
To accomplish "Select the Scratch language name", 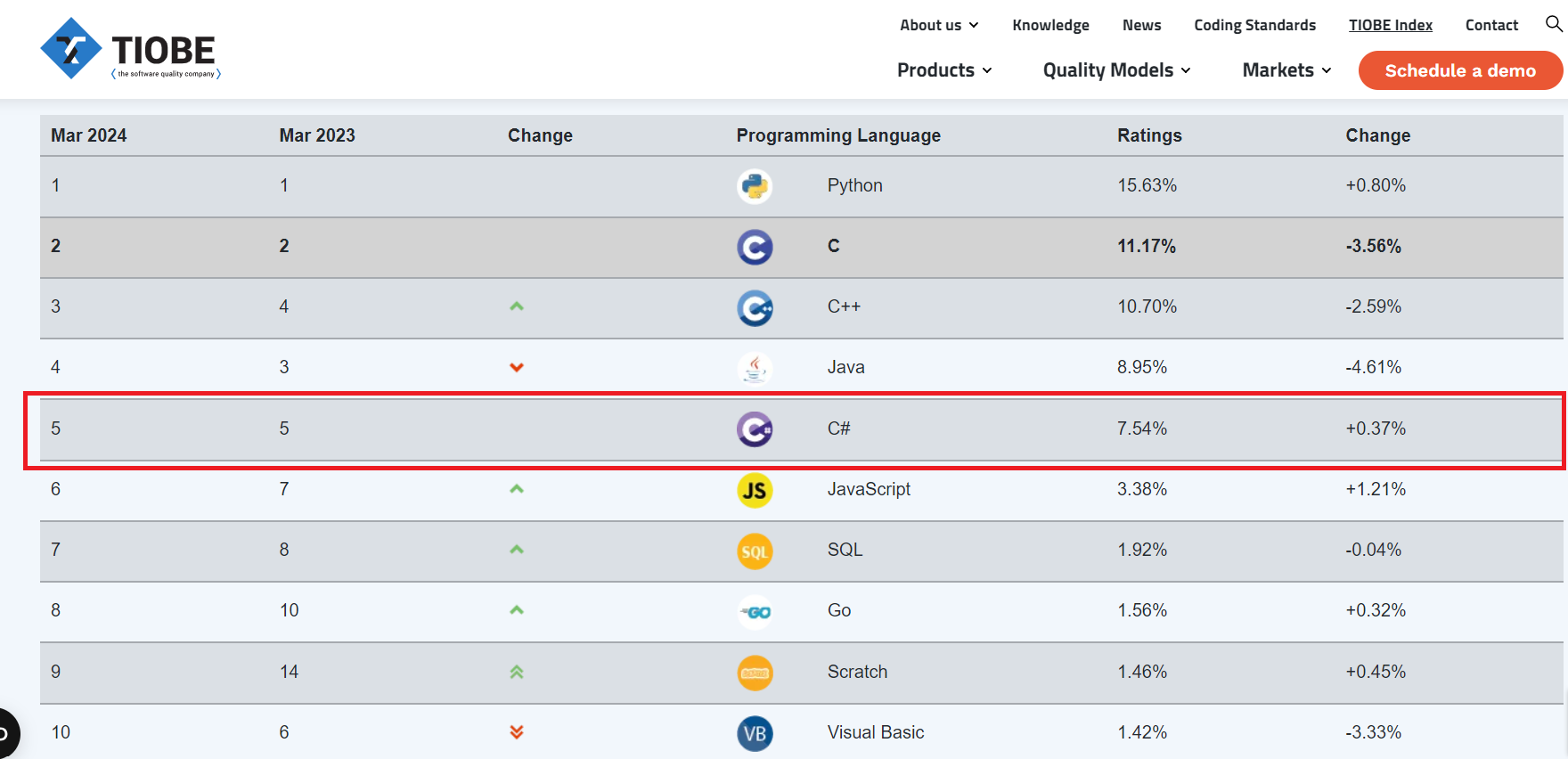I will coord(857,672).
